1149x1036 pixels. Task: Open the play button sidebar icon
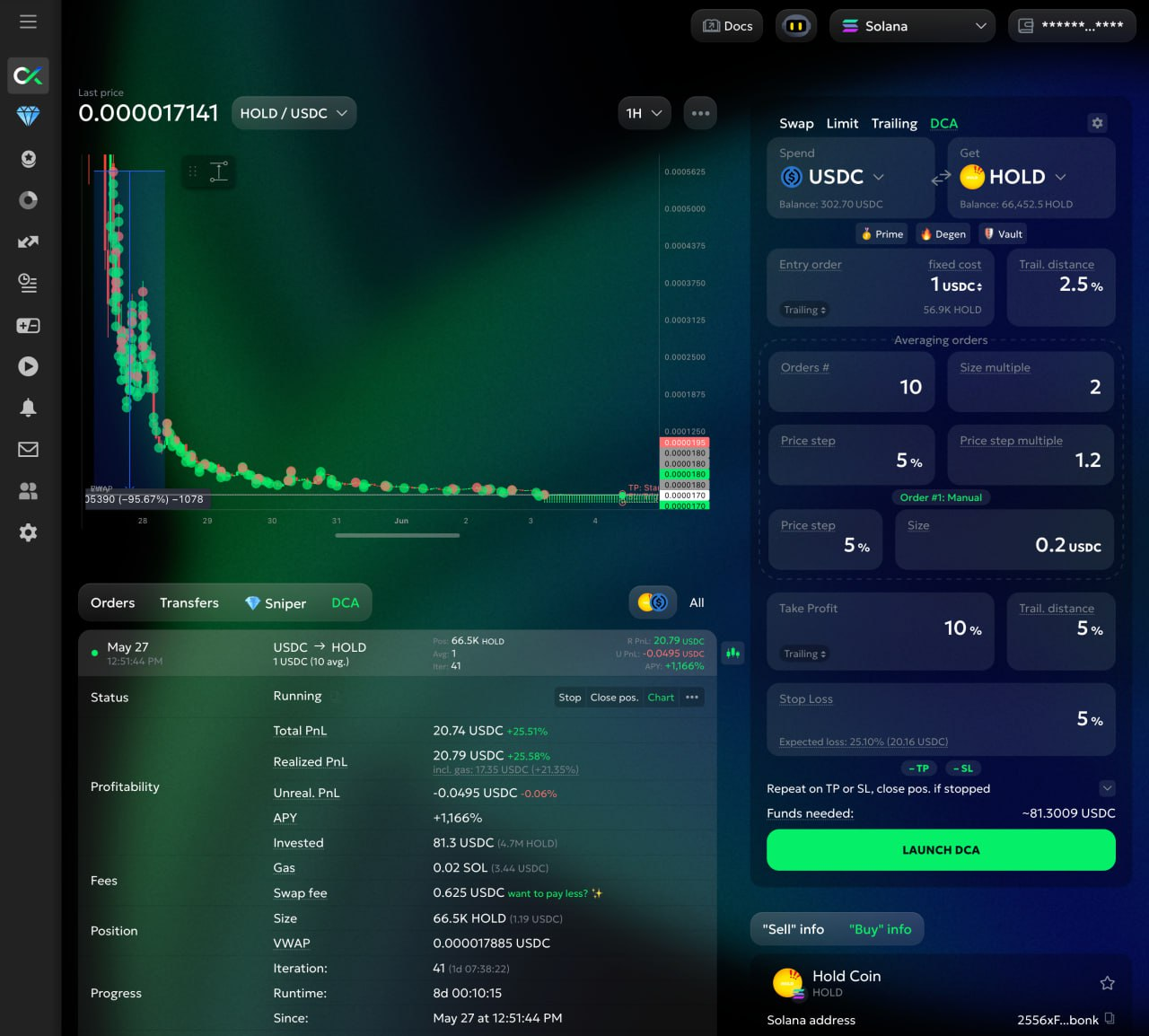click(x=28, y=366)
